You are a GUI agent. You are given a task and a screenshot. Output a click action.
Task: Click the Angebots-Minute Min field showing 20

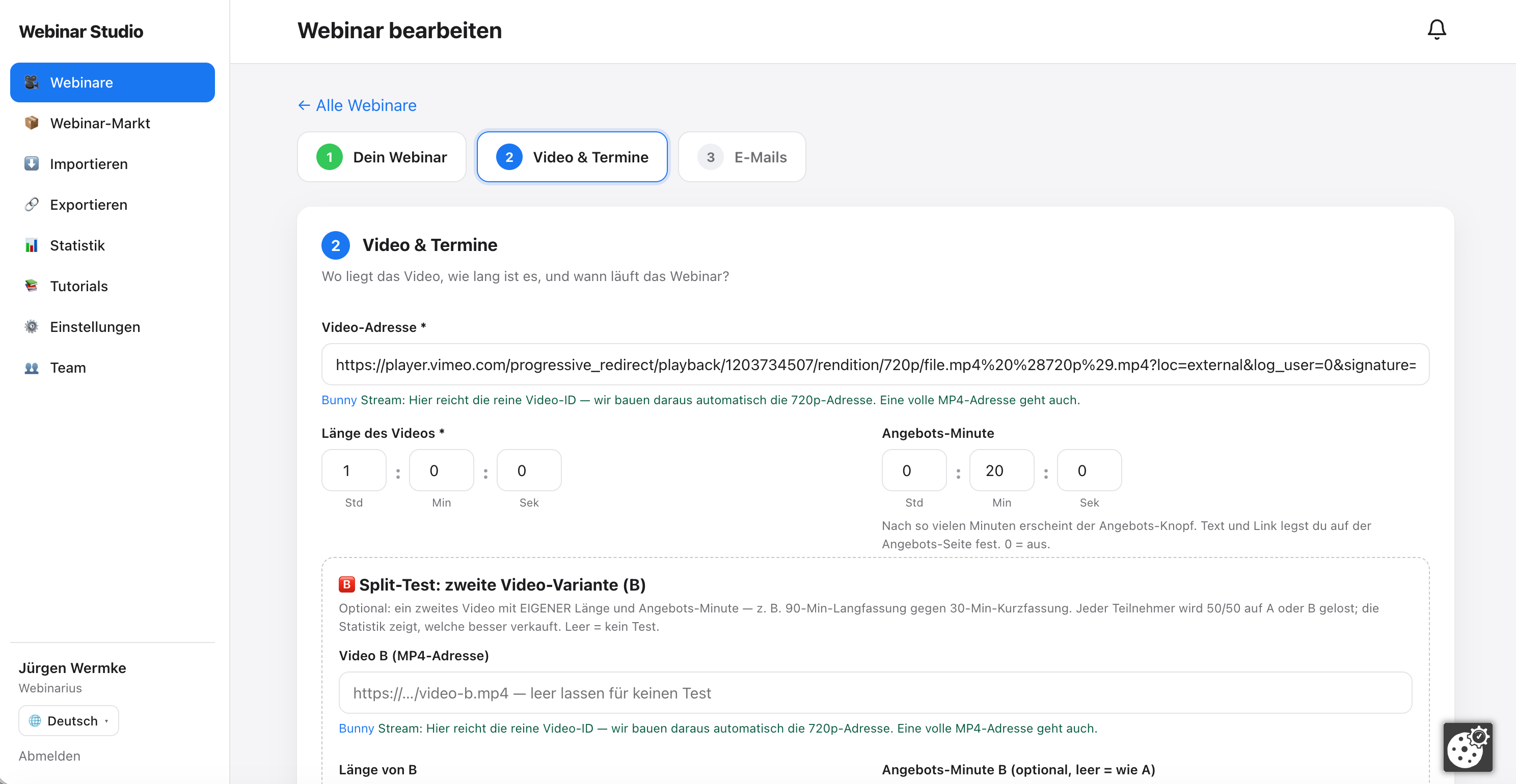1001,470
